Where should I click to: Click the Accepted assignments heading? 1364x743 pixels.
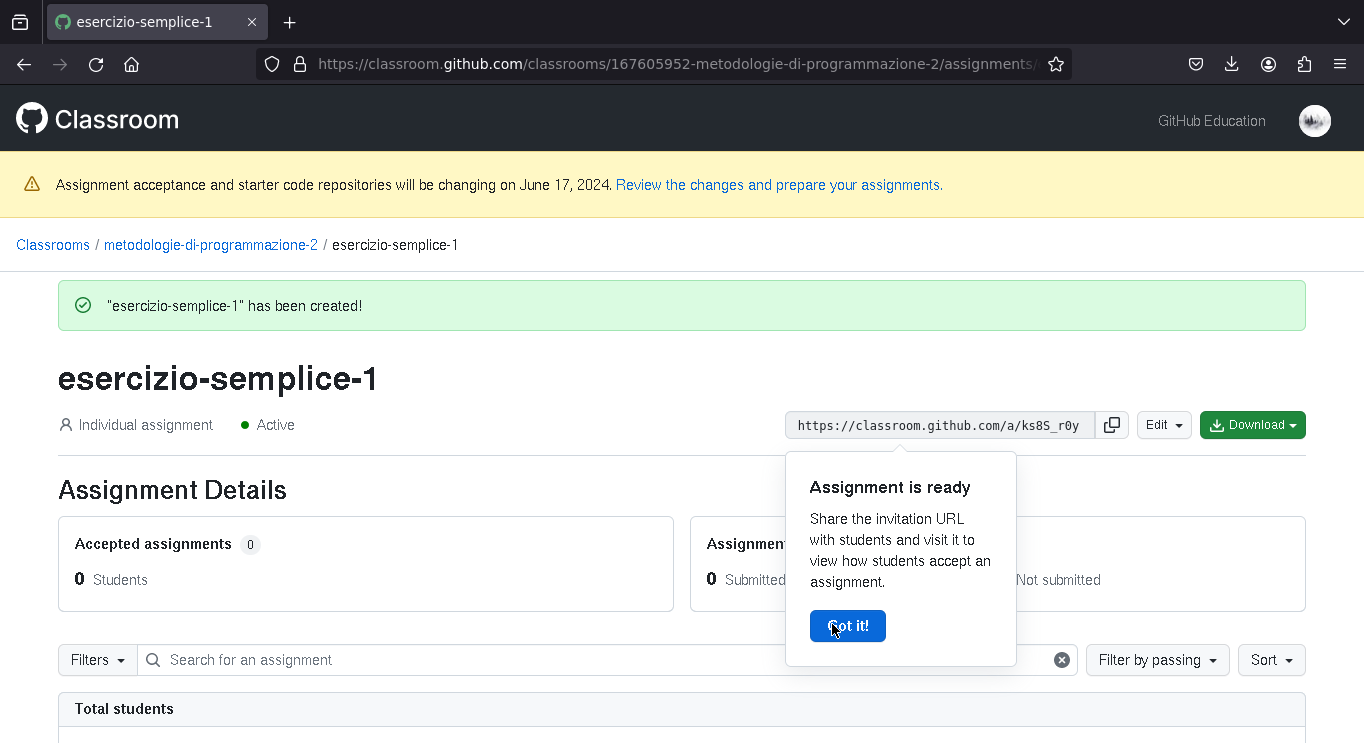pos(153,544)
